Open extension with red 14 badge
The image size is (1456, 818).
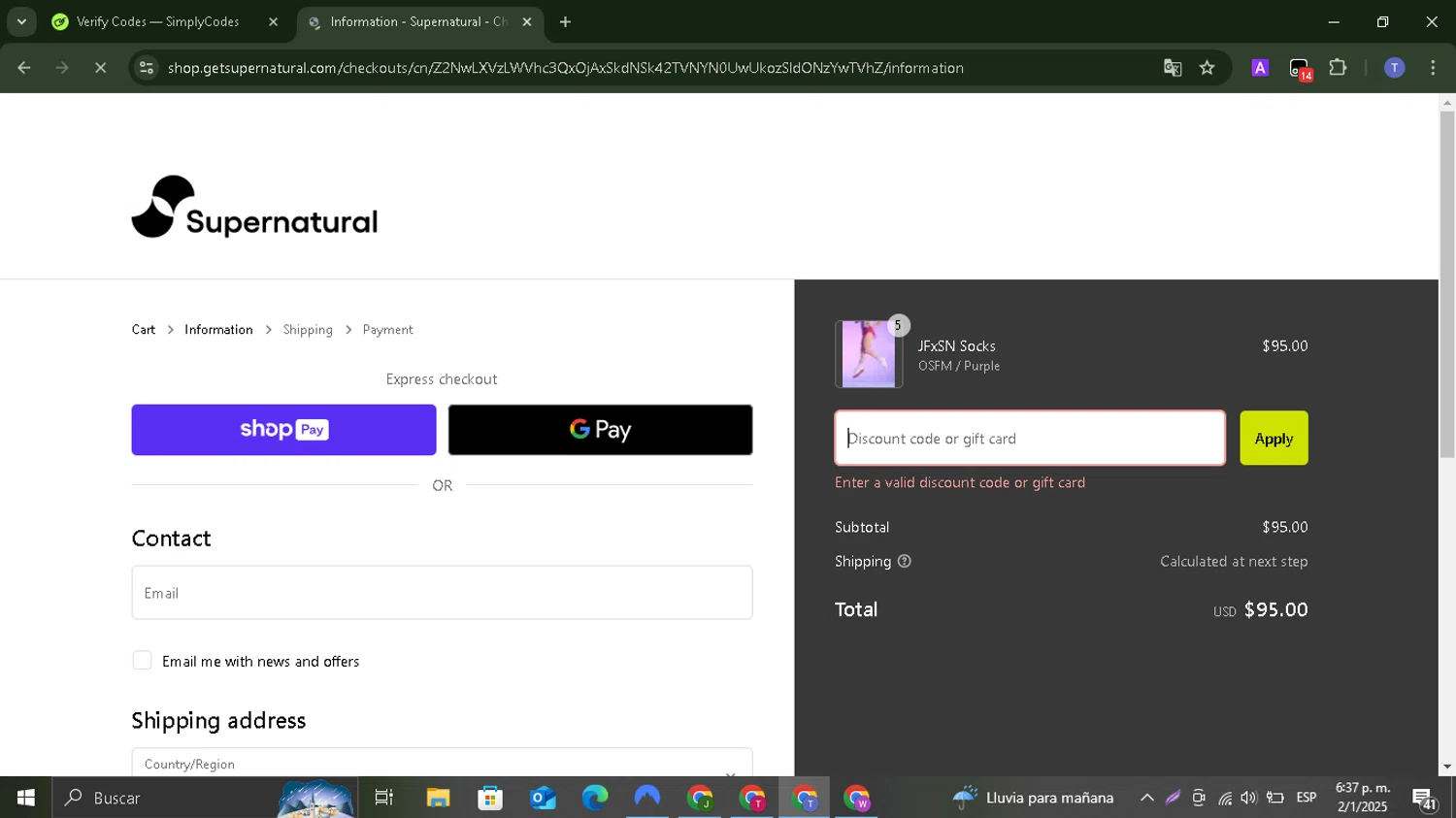pyautogui.click(x=1300, y=69)
